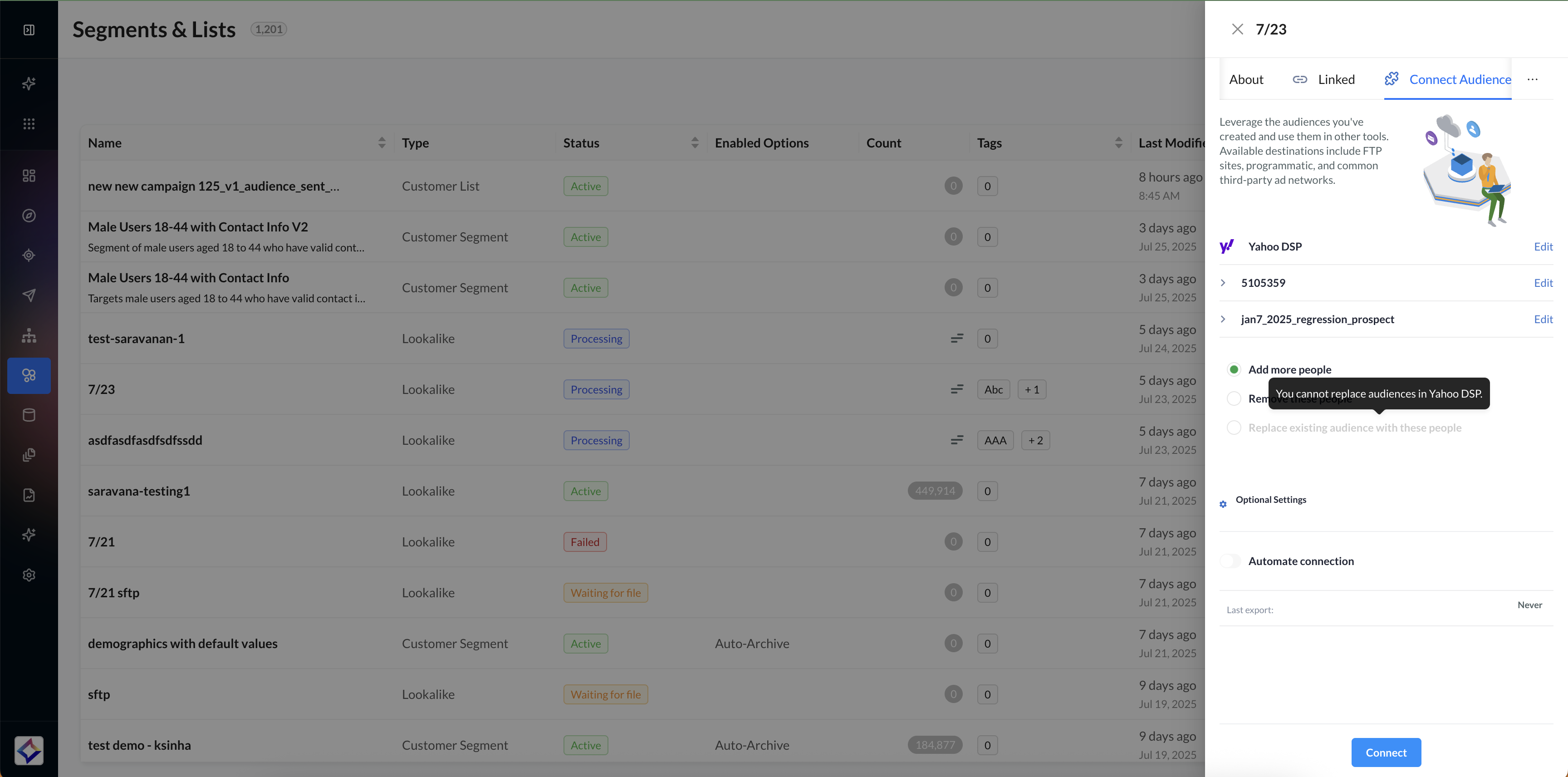Open the three-dots more tabs menu

click(1532, 79)
